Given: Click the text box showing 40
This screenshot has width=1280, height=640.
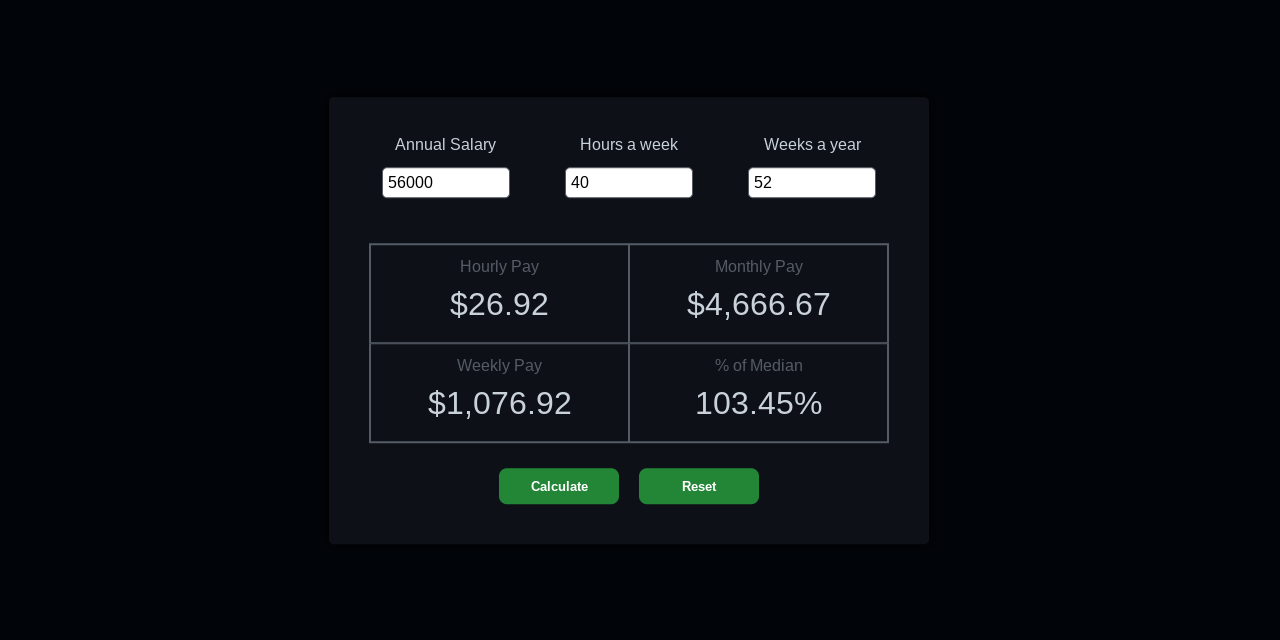Looking at the screenshot, I should 628,183.
